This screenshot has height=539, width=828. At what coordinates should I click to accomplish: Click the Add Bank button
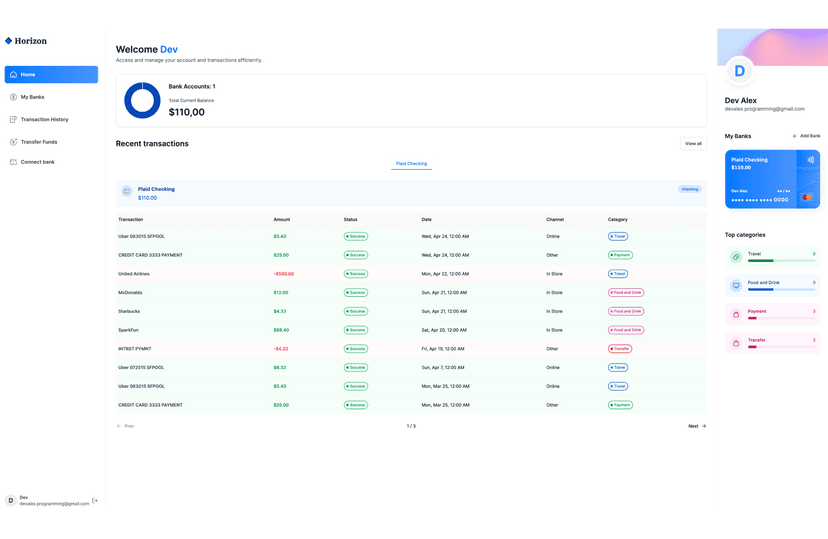coord(806,136)
